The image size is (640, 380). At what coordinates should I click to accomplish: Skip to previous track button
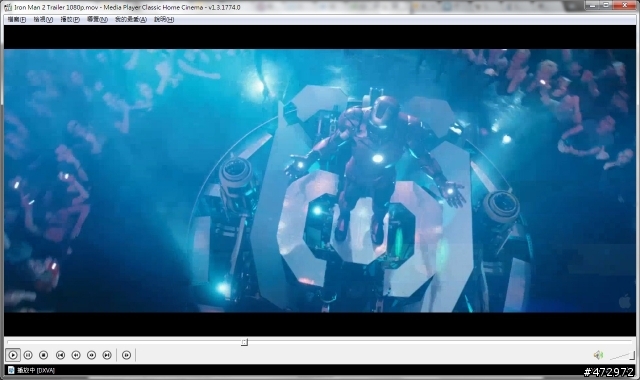[x=60, y=355]
